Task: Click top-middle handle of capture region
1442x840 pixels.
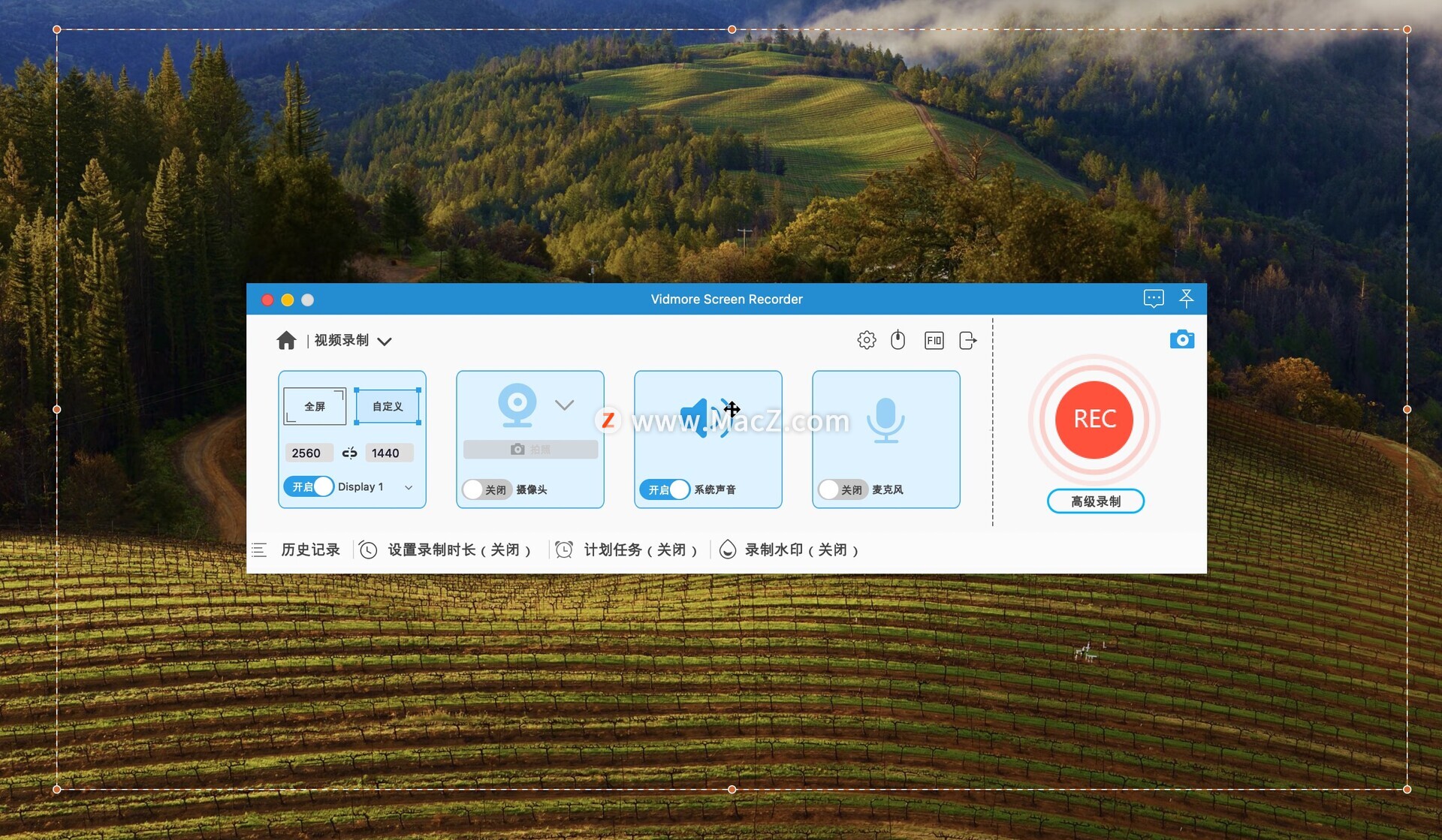Action: pos(732,30)
